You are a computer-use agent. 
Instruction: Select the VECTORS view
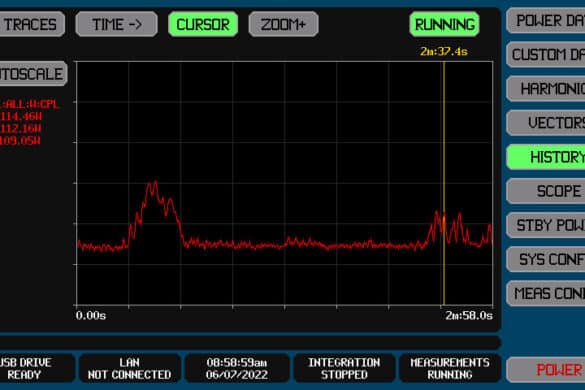tap(546, 123)
